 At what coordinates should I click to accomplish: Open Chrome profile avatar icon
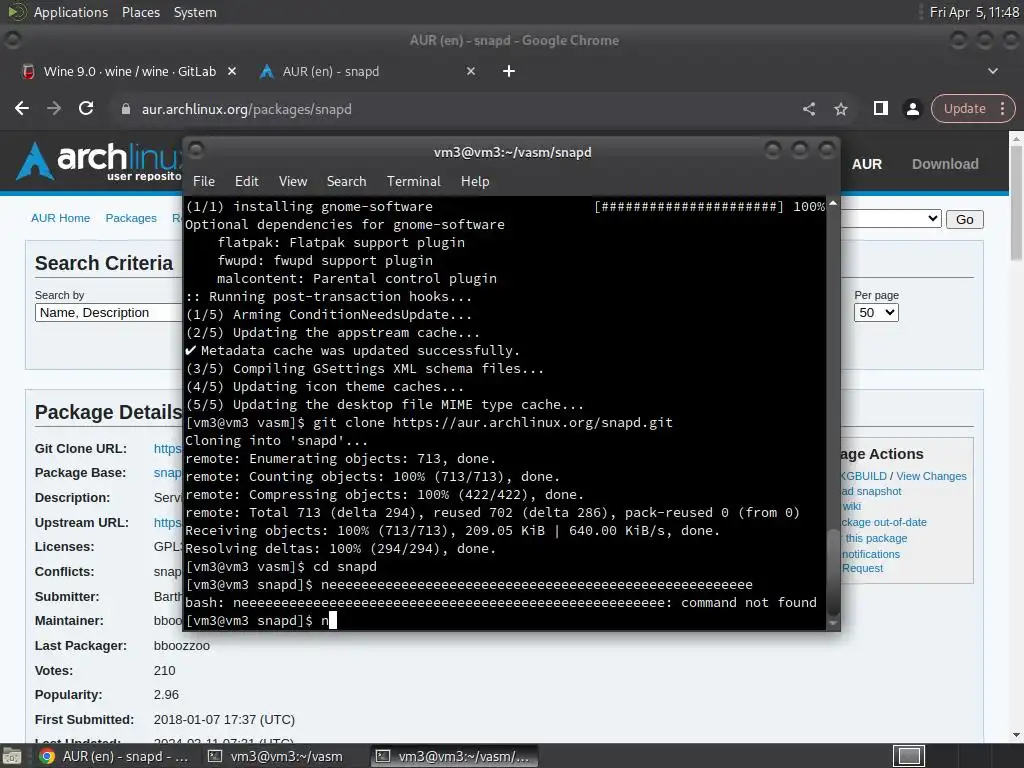click(913, 109)
